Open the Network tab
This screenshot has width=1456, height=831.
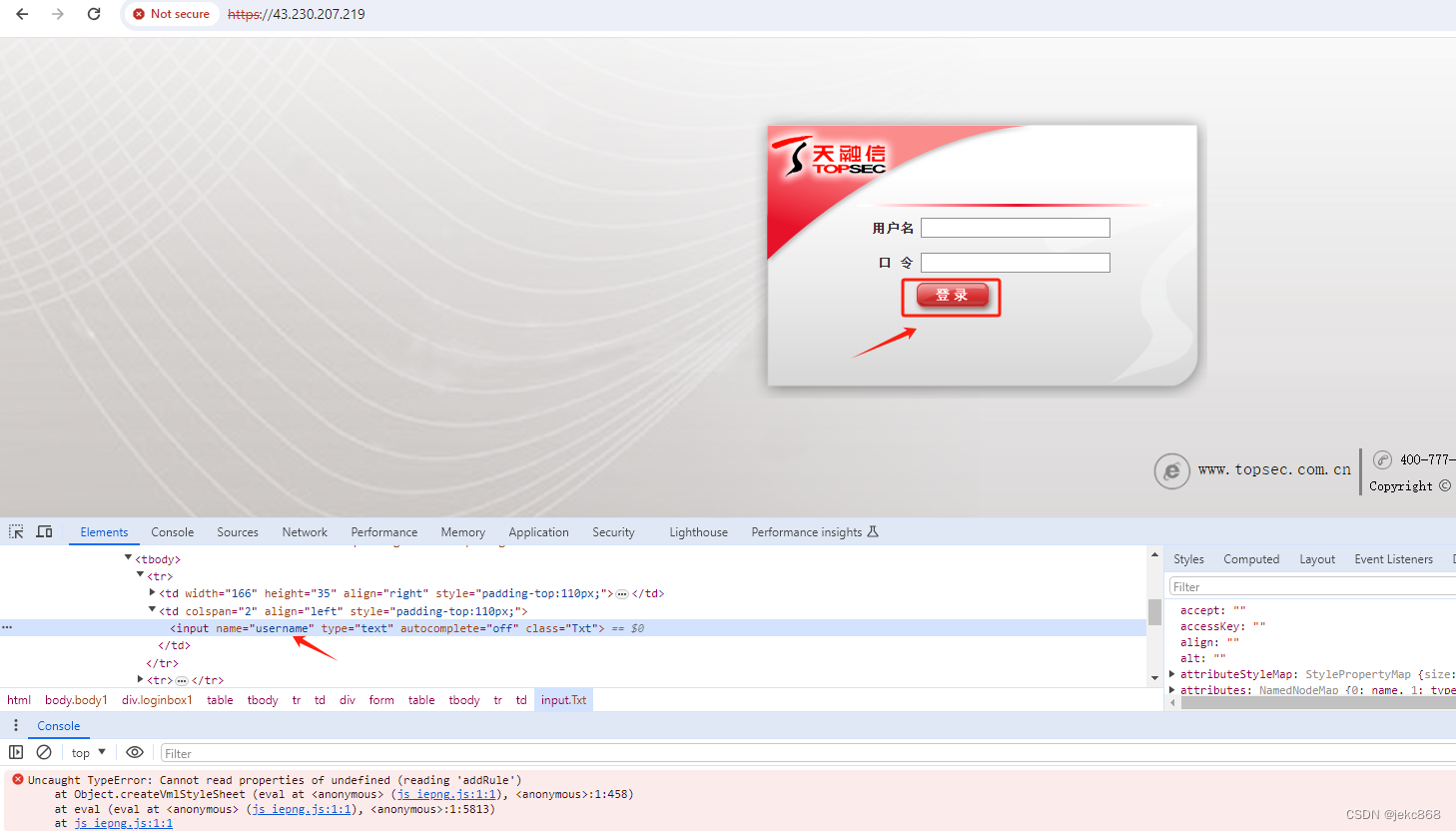pos(305,532)
